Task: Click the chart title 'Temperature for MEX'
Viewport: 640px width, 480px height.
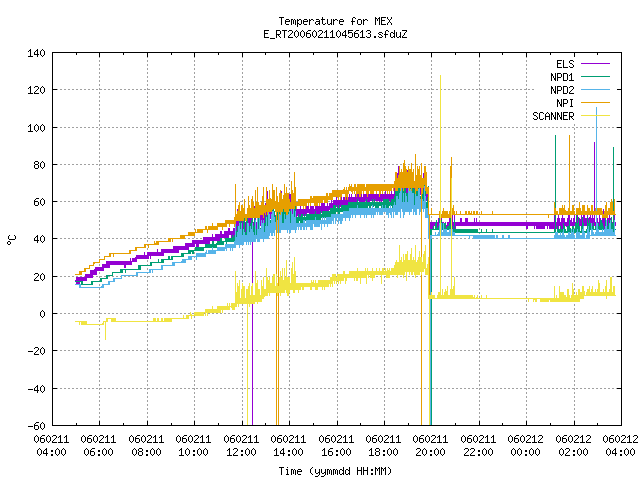Action: (x=335, y=21)
